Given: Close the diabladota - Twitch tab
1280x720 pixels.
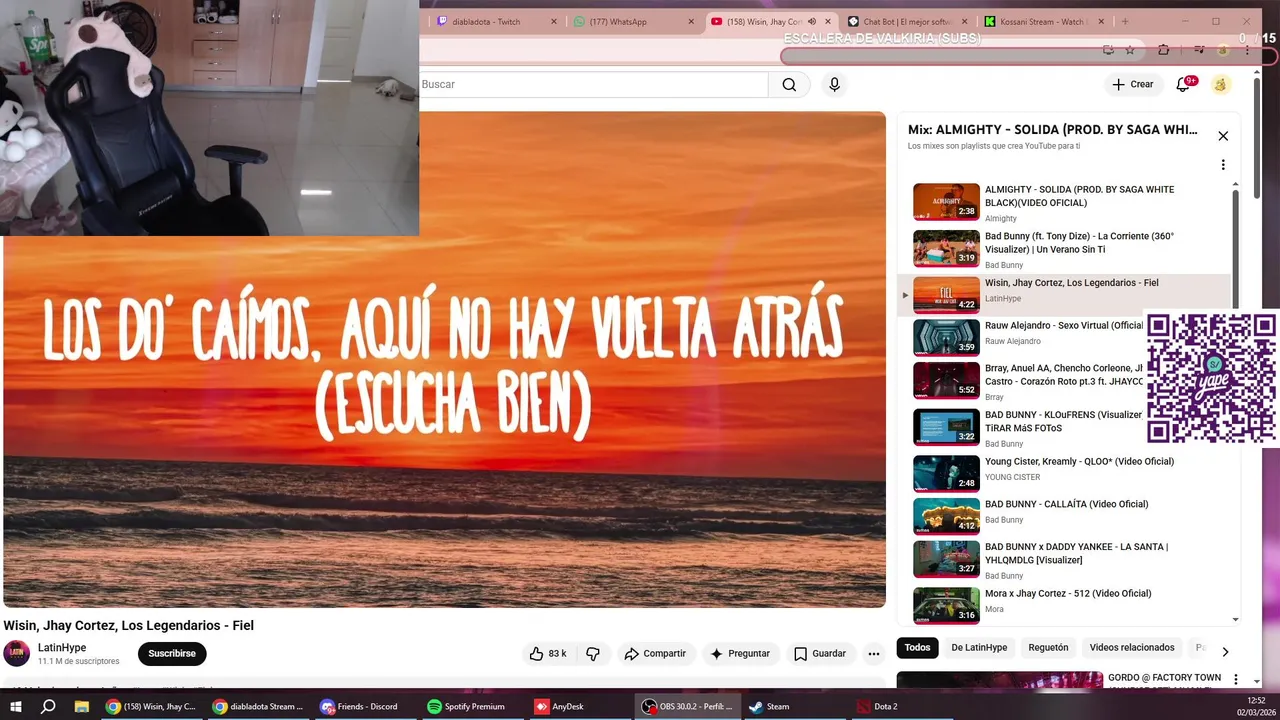Looking at the screenshot, I should point(554,21).
